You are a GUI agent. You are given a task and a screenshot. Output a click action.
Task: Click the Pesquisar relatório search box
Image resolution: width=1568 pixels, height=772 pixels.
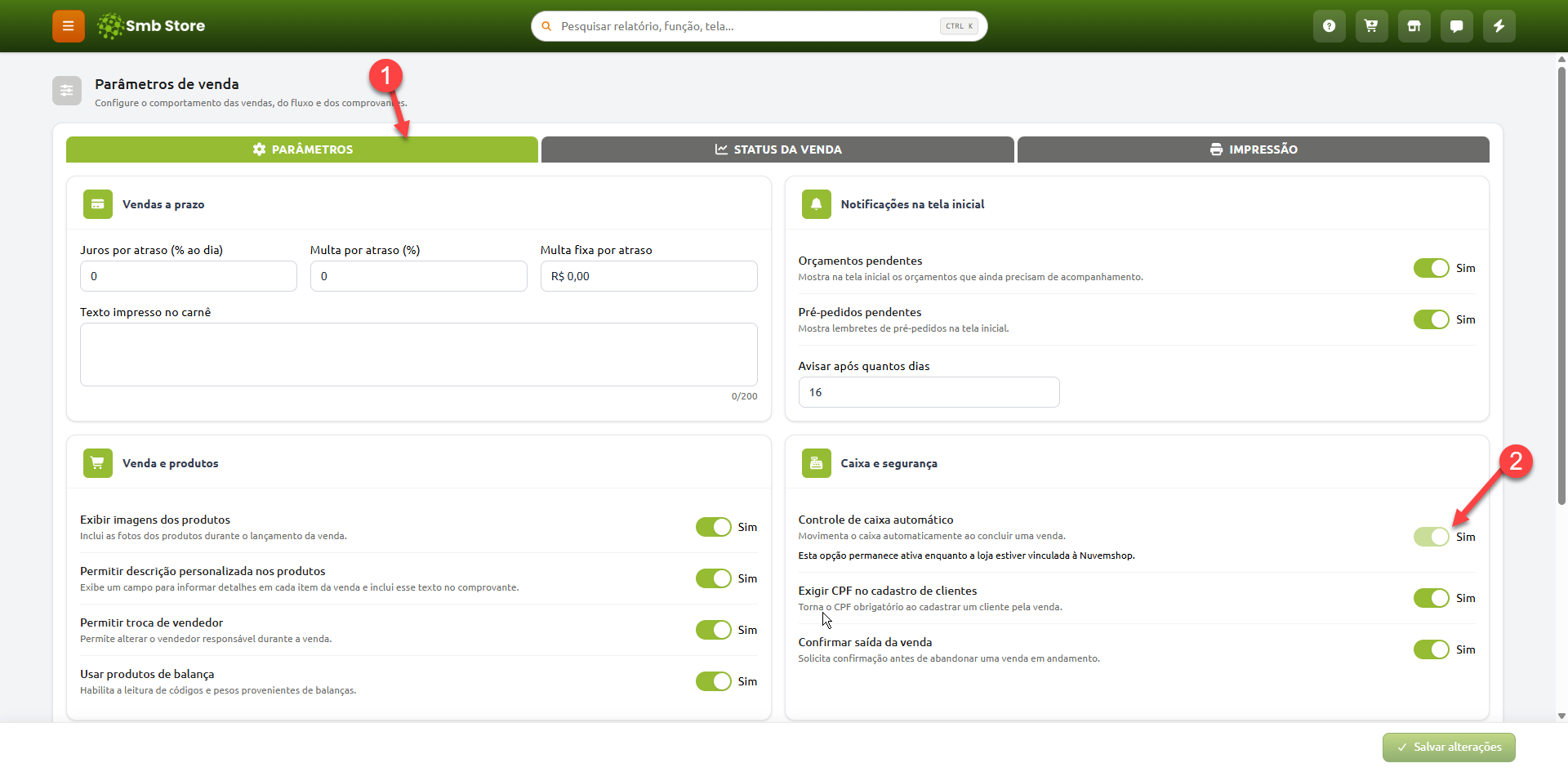click(x=759, y=26)
